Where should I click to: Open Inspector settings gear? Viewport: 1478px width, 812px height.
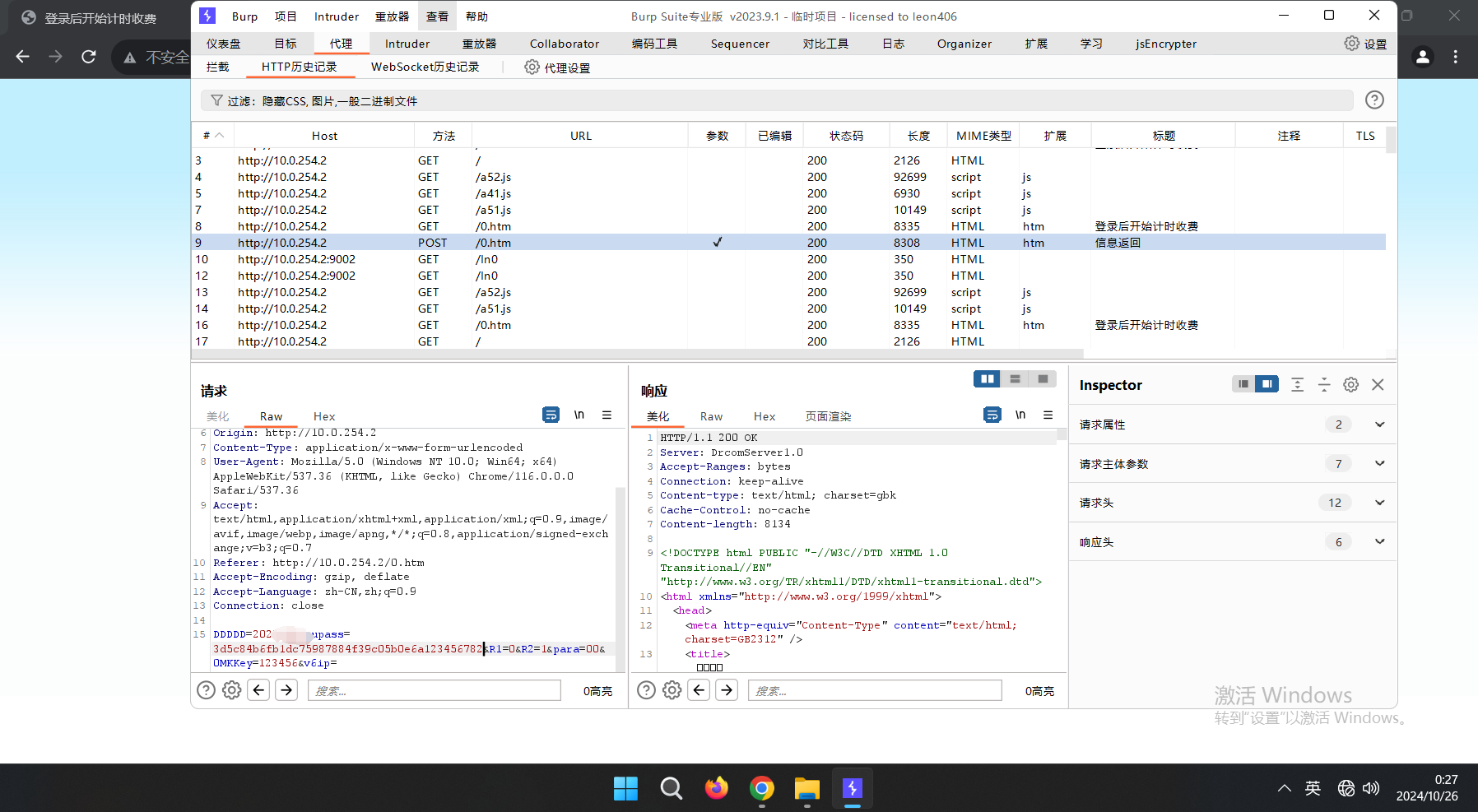point(1350,384)
